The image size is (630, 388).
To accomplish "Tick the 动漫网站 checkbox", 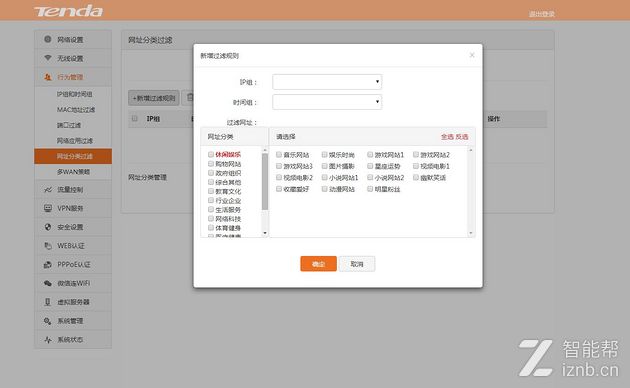I will point(324,189).
